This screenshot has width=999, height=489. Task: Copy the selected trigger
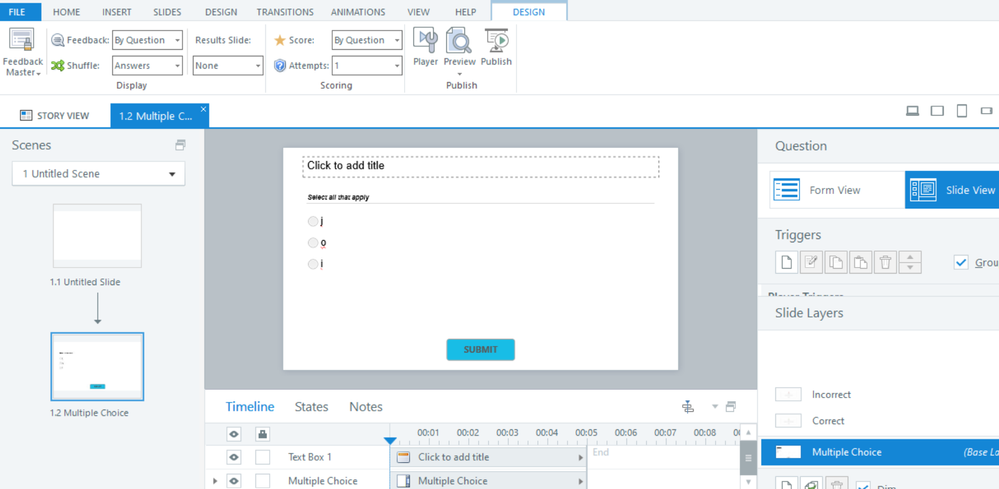pyautogui.click(x=836, y=262)
